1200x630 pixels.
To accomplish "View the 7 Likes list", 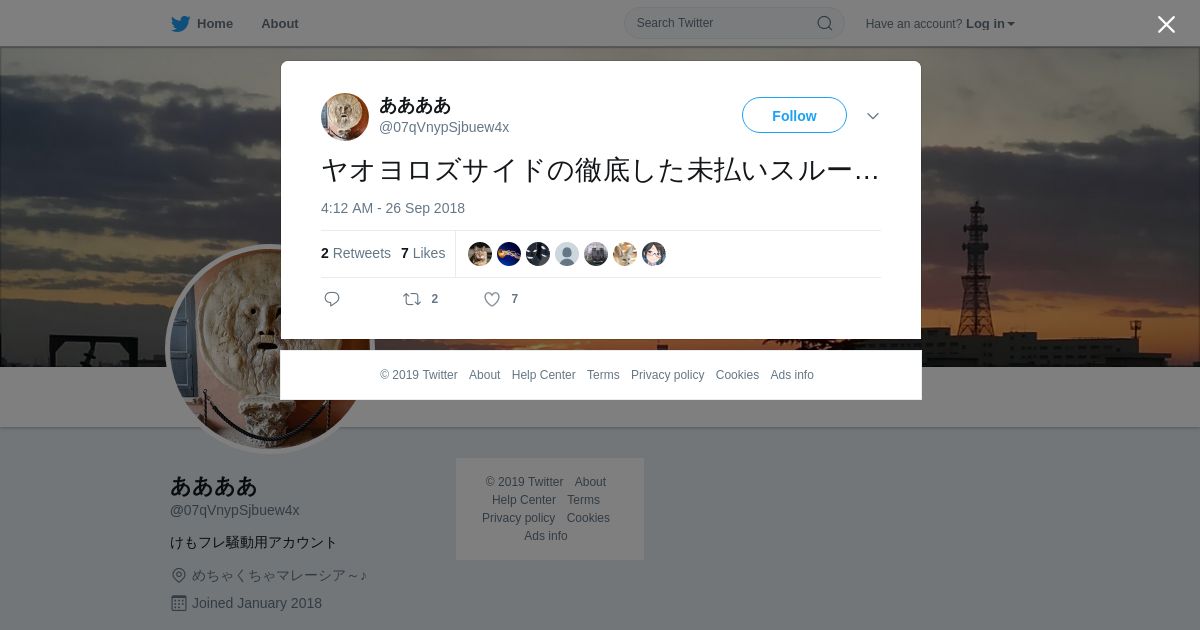I will point(423,253).
